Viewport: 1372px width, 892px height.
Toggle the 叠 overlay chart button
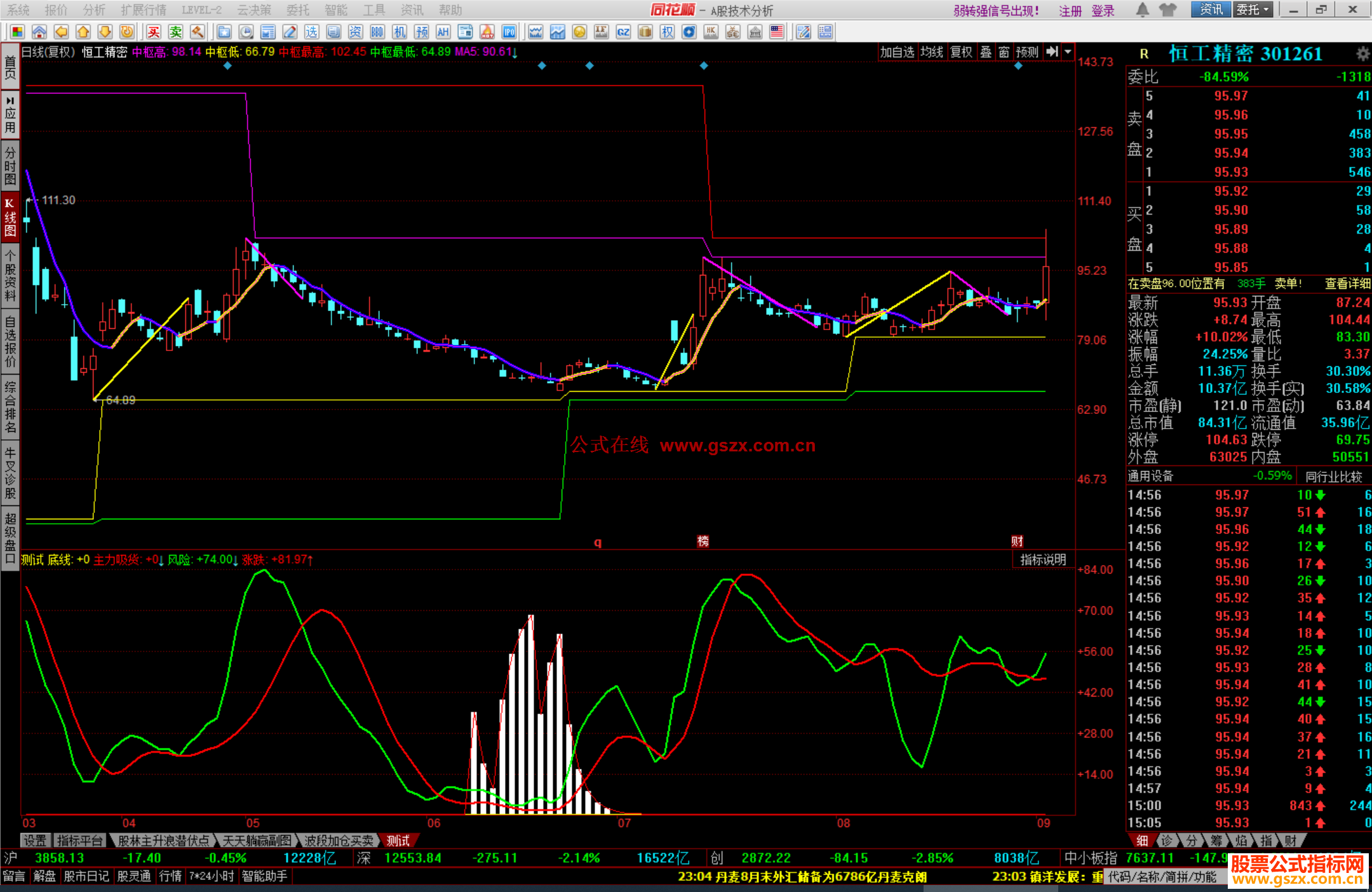click(x=985, y=52)
